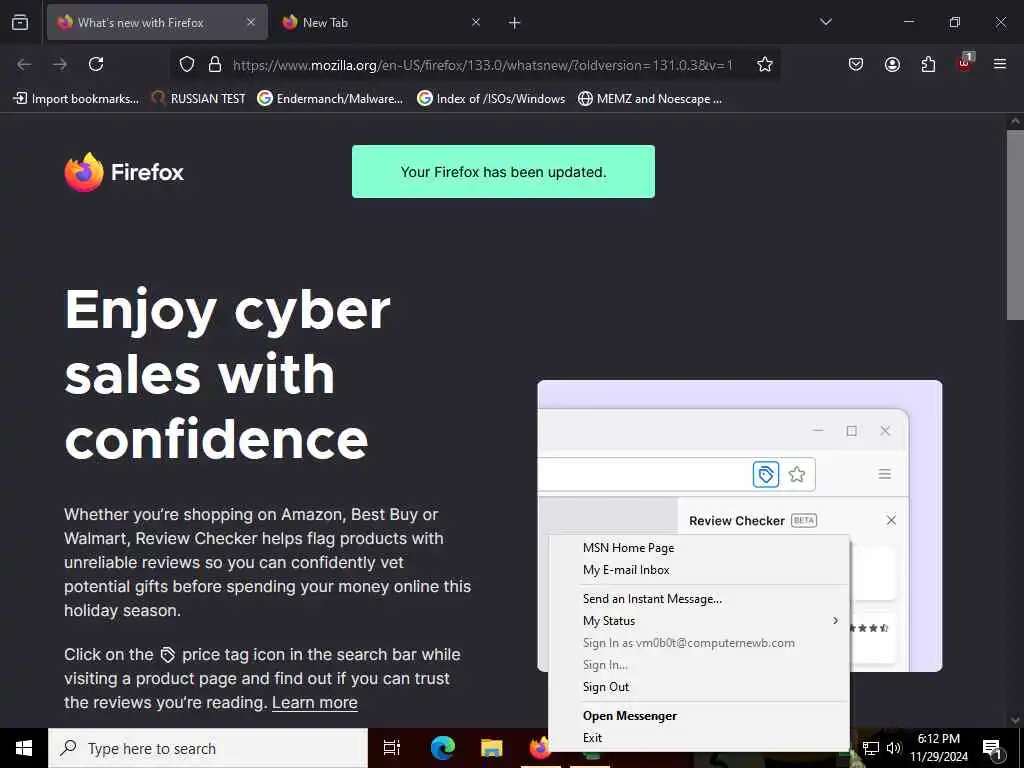Click the page's vertical scrollbar thumb
Screen dimensions: 1024x768
click(1015, 225)
